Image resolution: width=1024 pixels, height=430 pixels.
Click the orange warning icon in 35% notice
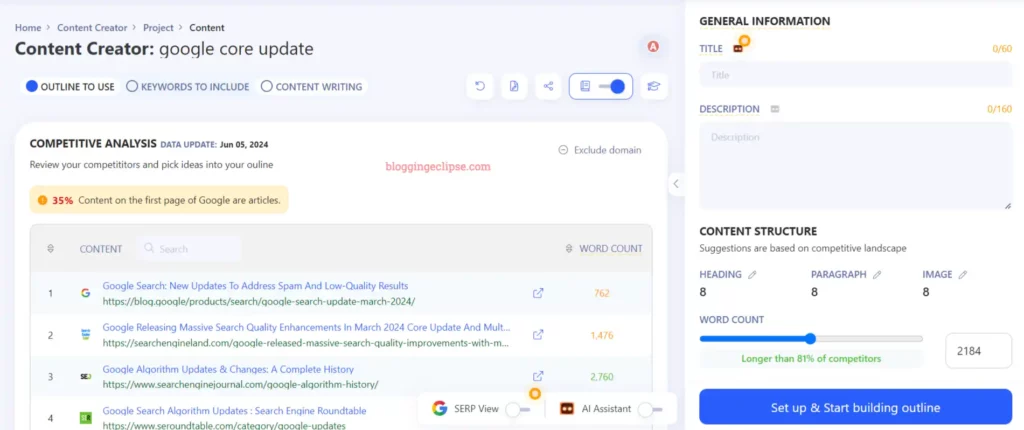point(42,201)
